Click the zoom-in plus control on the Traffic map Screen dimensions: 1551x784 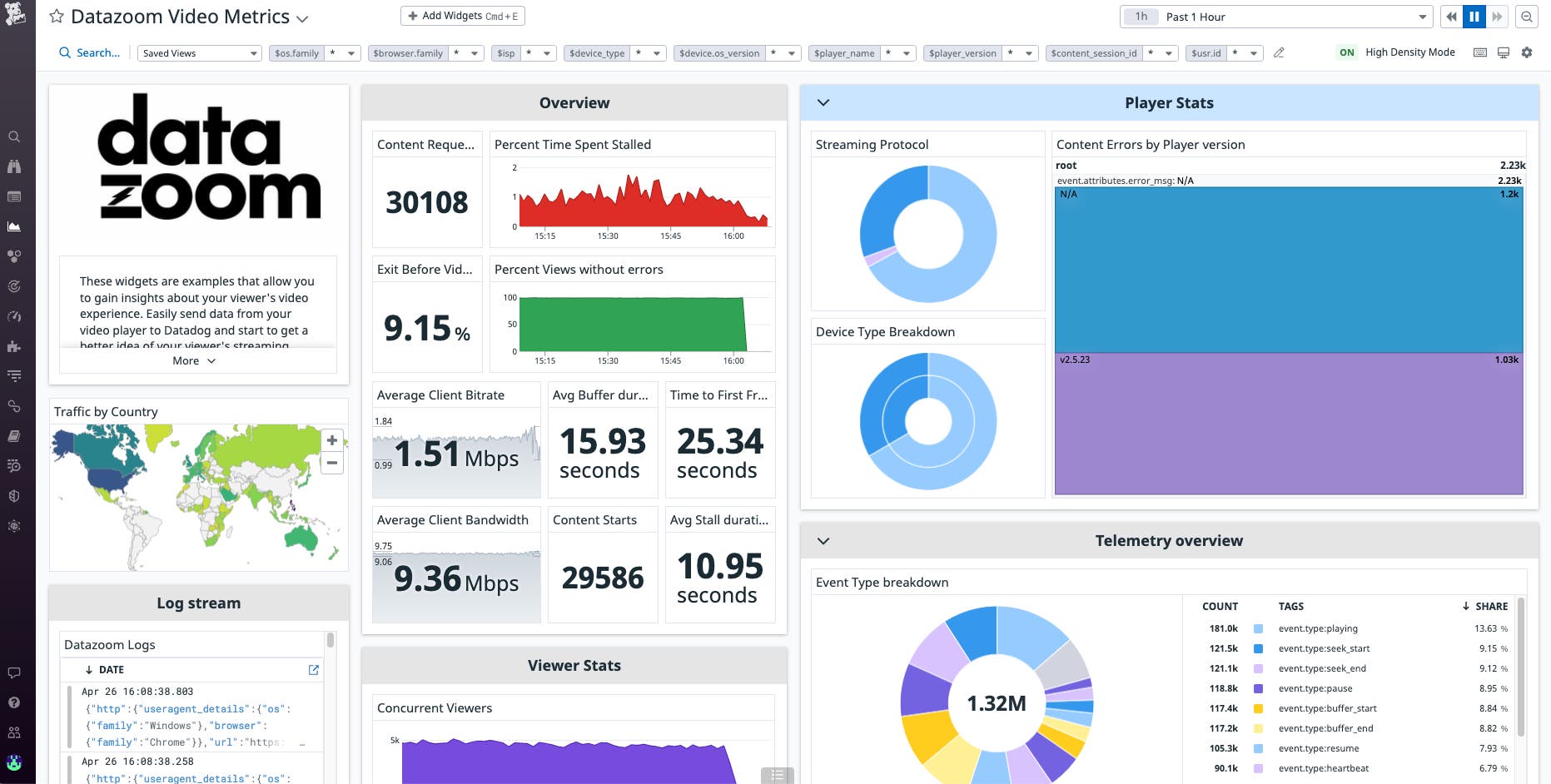click(x=331, y=440)
